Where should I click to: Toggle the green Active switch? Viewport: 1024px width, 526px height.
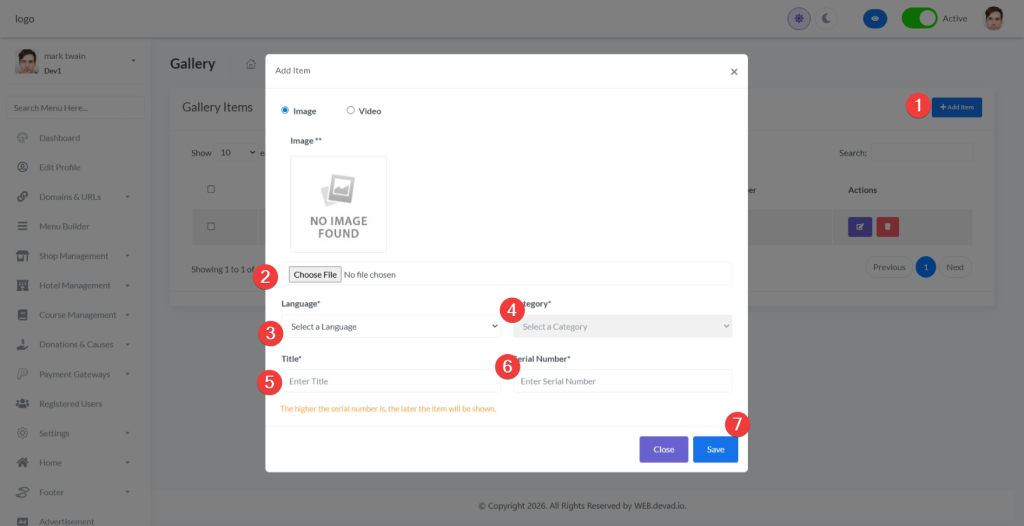click(x=919, y=18)
